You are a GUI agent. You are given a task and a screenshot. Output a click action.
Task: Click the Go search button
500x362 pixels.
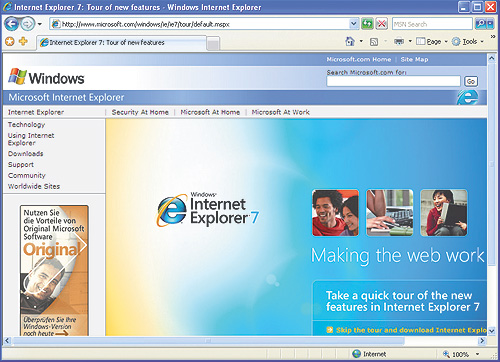[471, 81]
